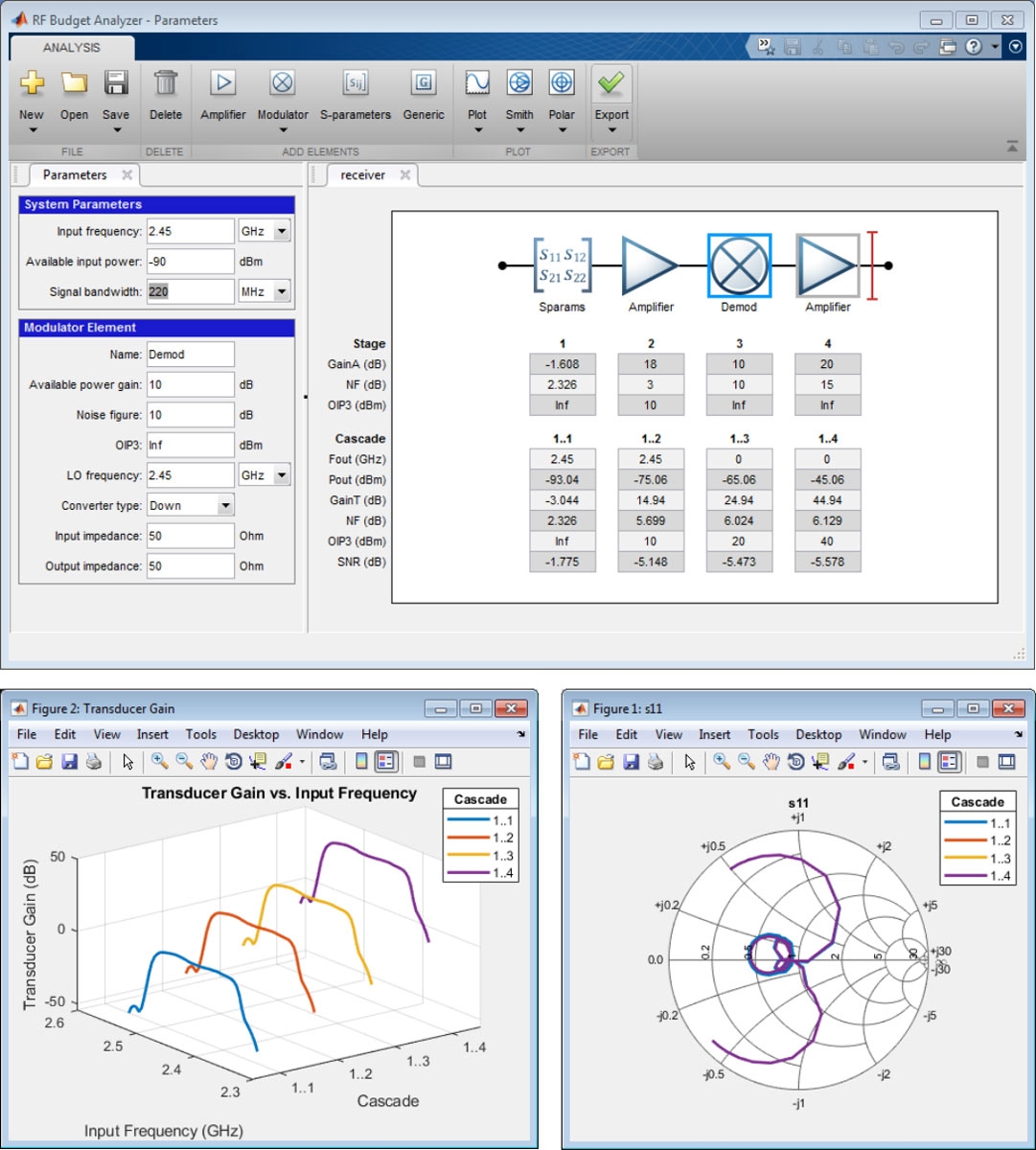Add an S-parameters element
The image size is (1036, 1150).
tap(355, 84)
